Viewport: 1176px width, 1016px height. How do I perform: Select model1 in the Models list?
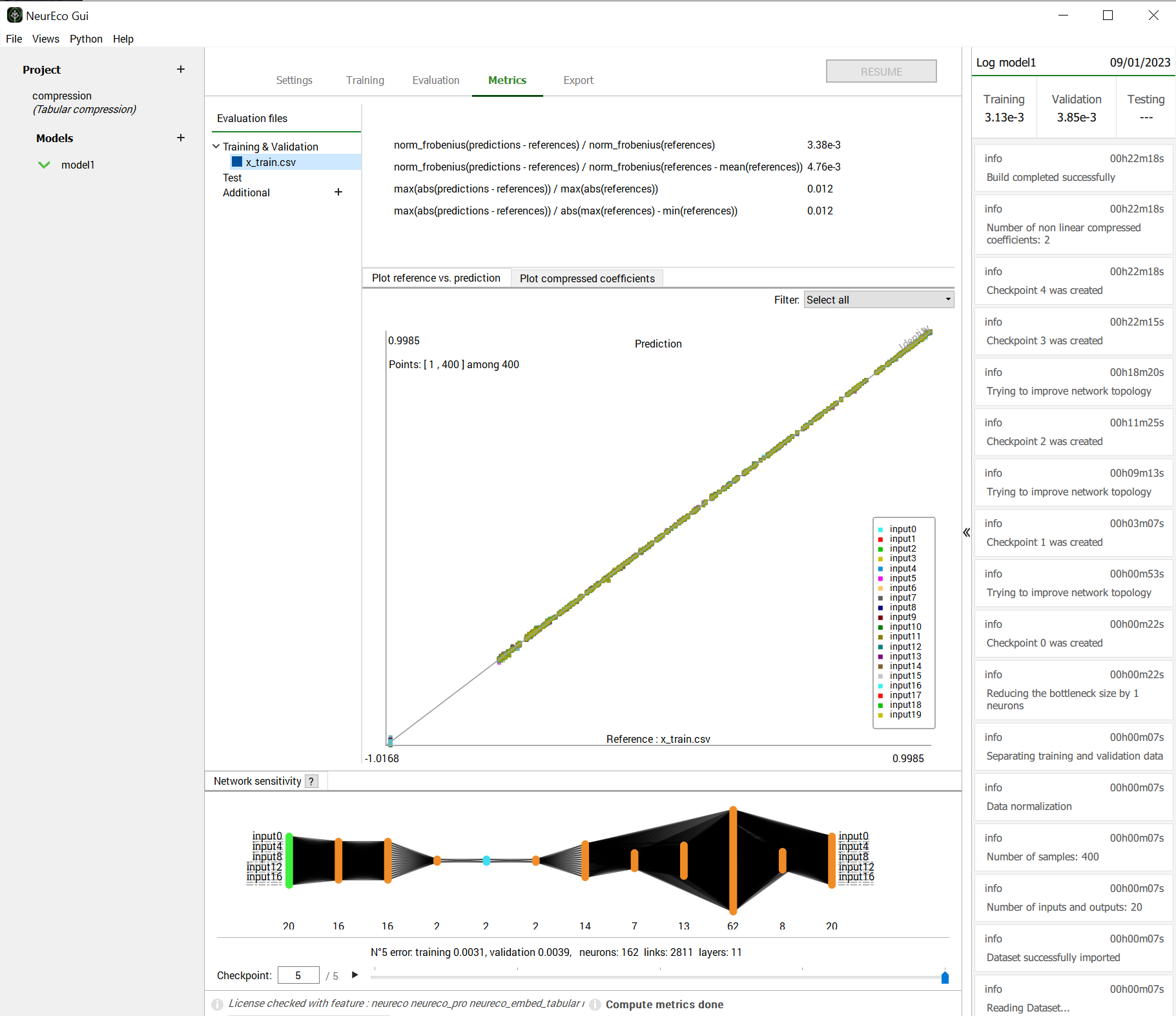(x=77, y=165)
